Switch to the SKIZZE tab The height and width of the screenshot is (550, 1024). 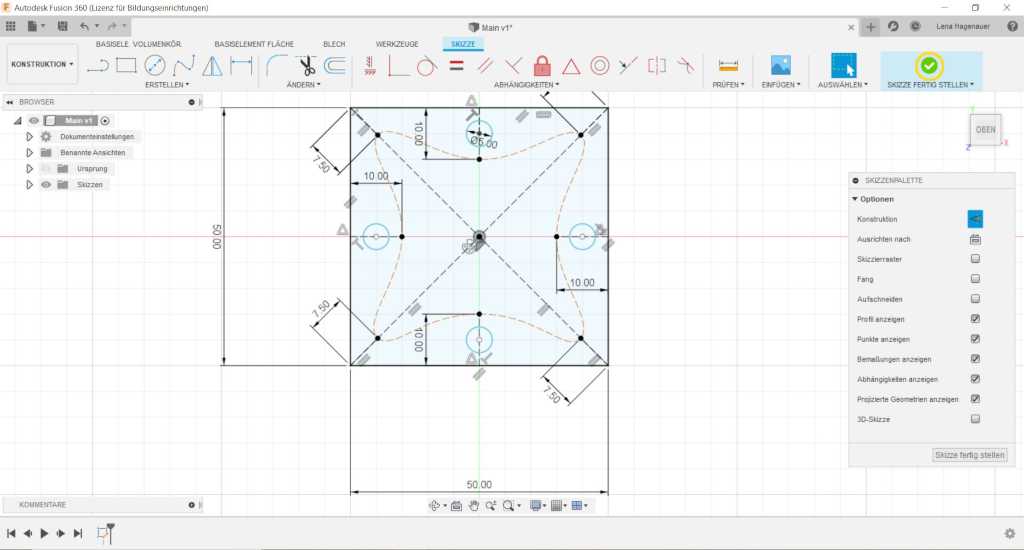click(x=463, y=44)
